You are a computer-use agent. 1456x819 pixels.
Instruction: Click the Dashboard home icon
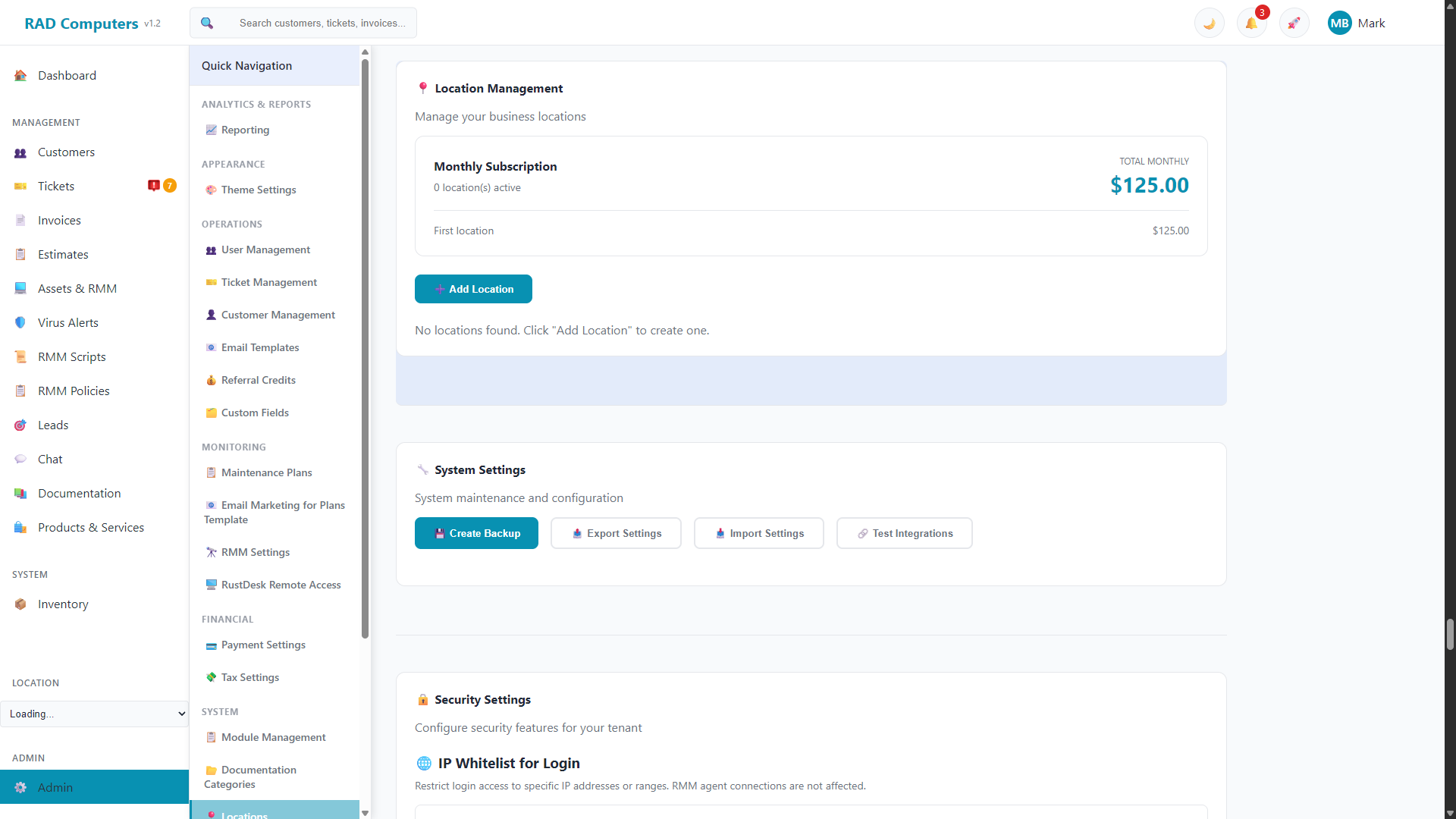point(20,75)
